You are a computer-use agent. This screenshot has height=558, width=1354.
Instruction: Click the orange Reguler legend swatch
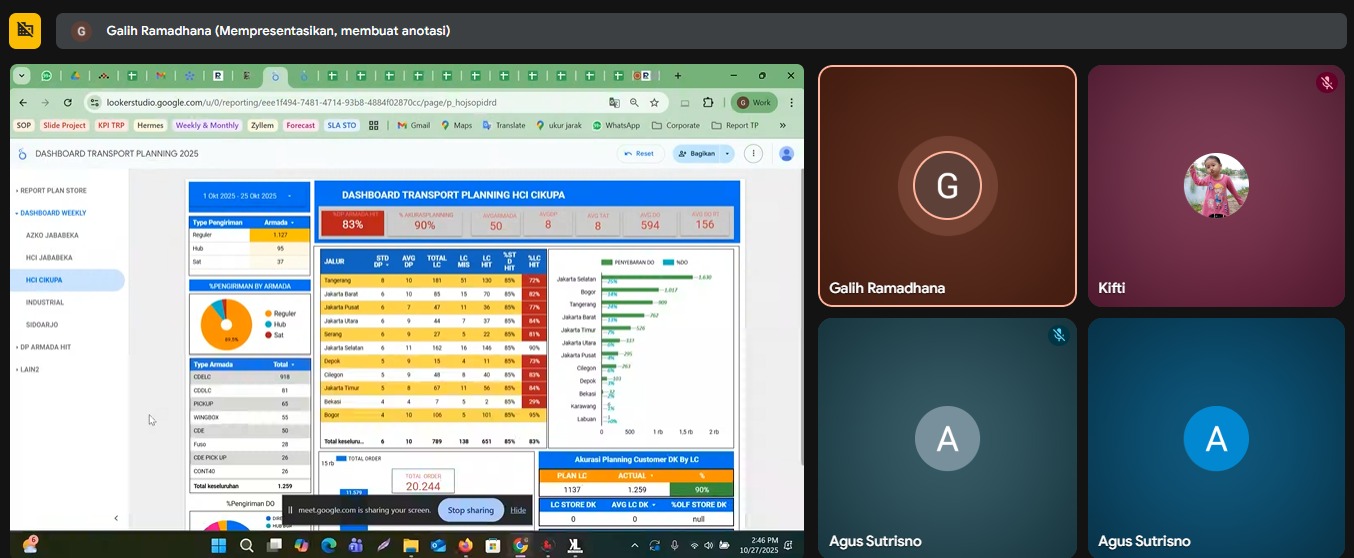click(x=268, y=314)
